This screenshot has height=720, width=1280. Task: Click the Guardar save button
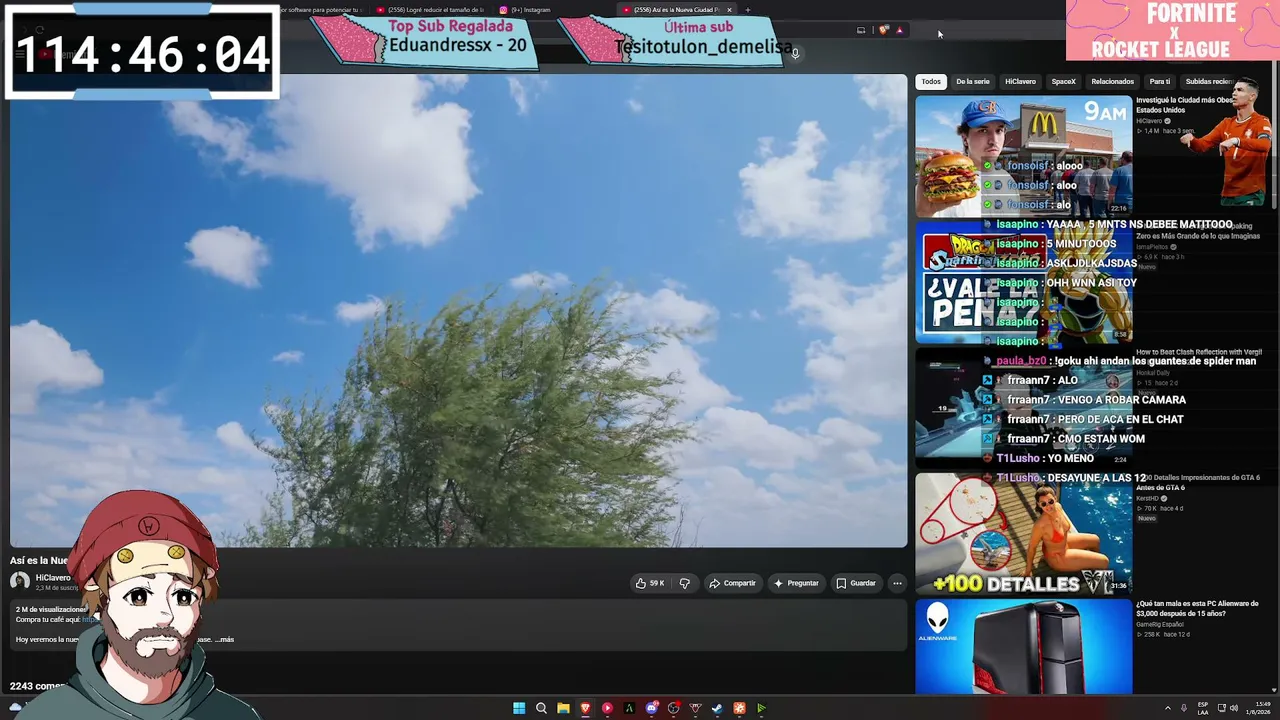[856, 583]
